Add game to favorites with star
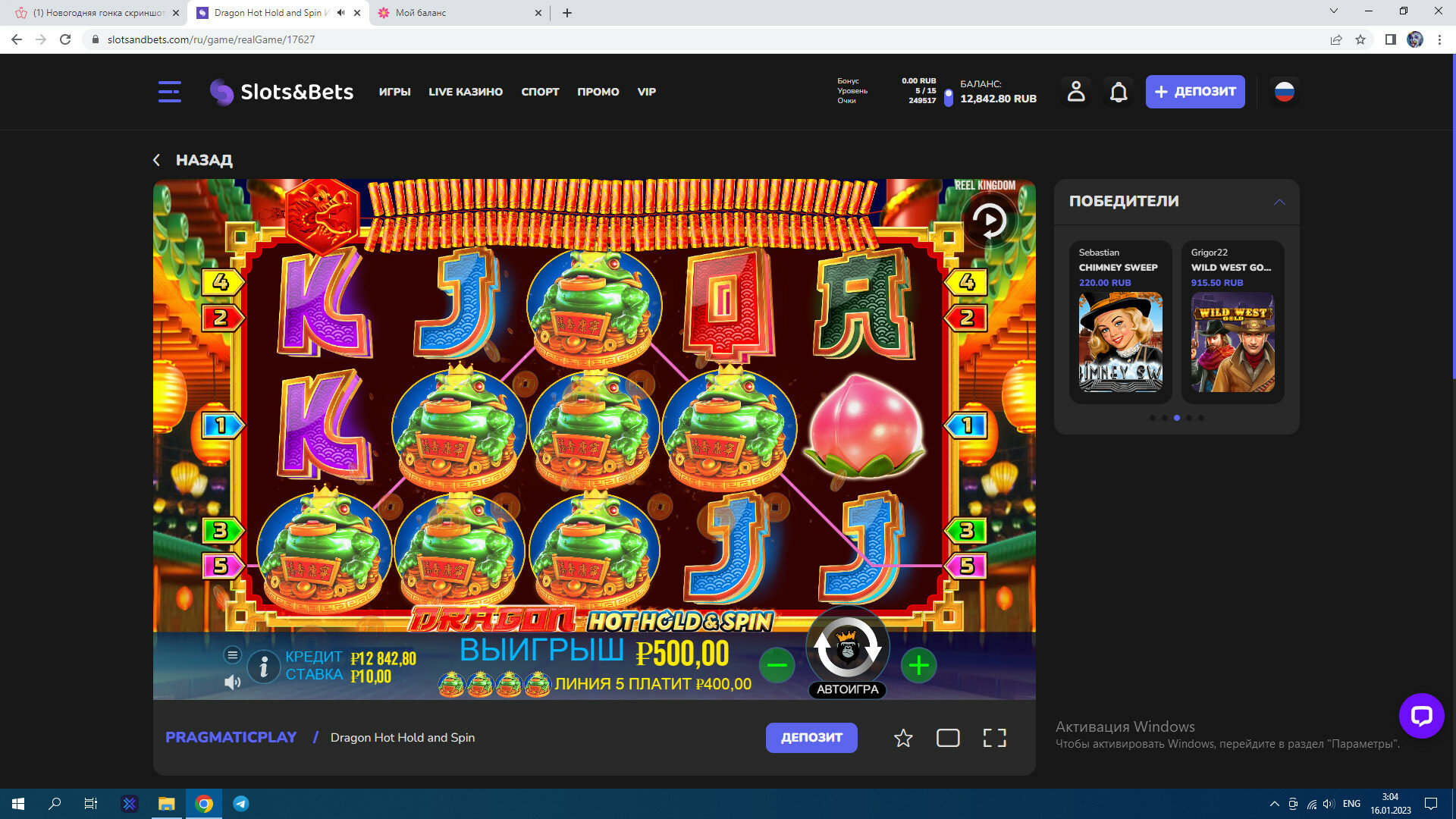This screenshot has height=819, width=1456. (x=902, y=738)
